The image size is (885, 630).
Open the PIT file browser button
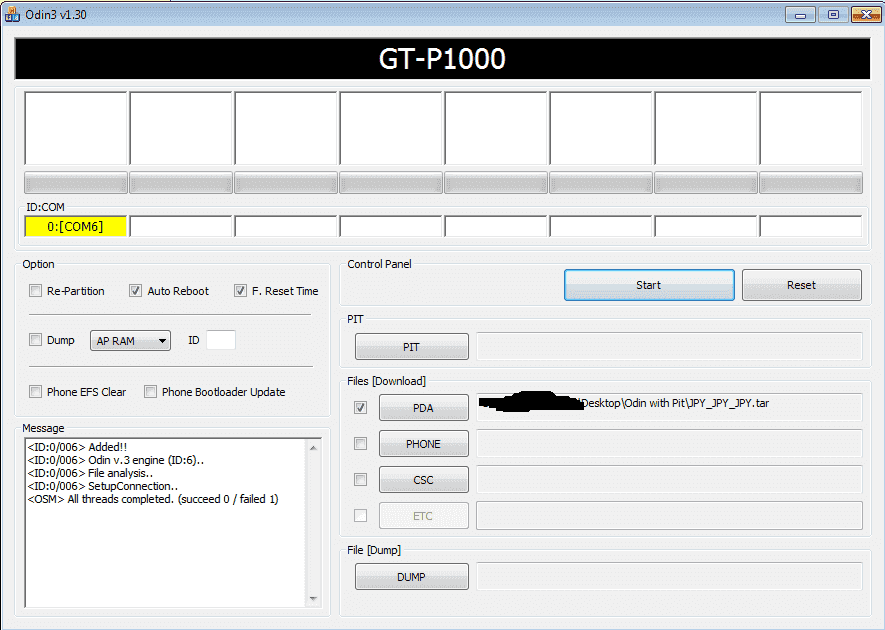point(411,347)
